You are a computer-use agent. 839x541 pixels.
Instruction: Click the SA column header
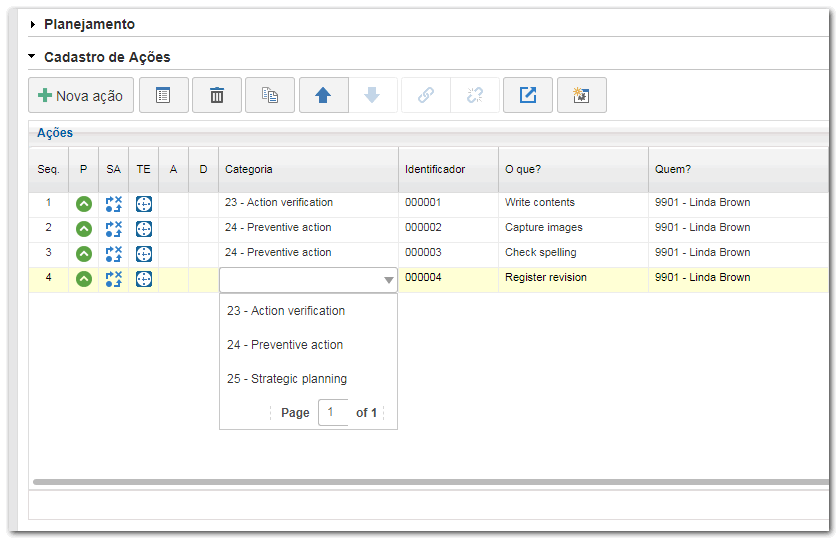(113, 169)
